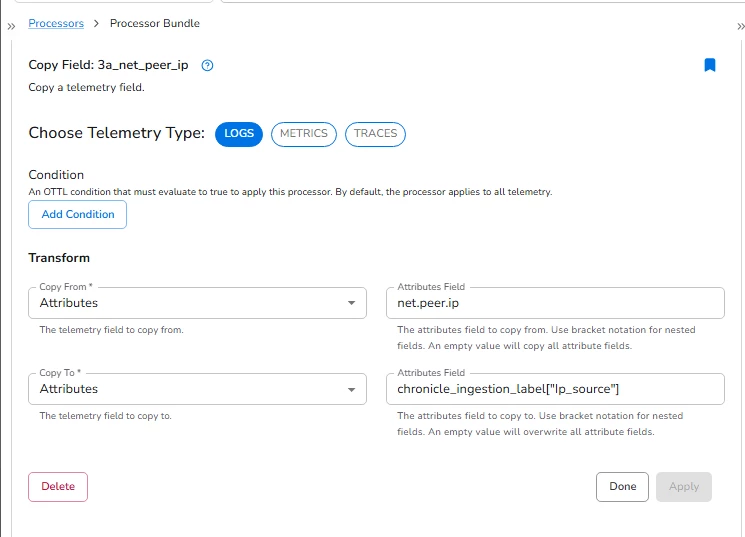The height and width of the screenshot is (537, 745).
Task: Click the Apply button
Action: click(x=684, y=487)
